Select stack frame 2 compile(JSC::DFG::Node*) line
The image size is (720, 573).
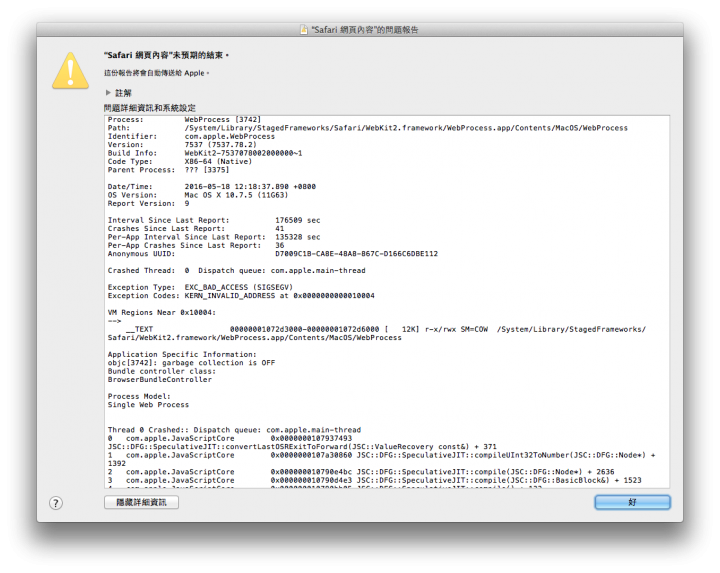point(361,472)
